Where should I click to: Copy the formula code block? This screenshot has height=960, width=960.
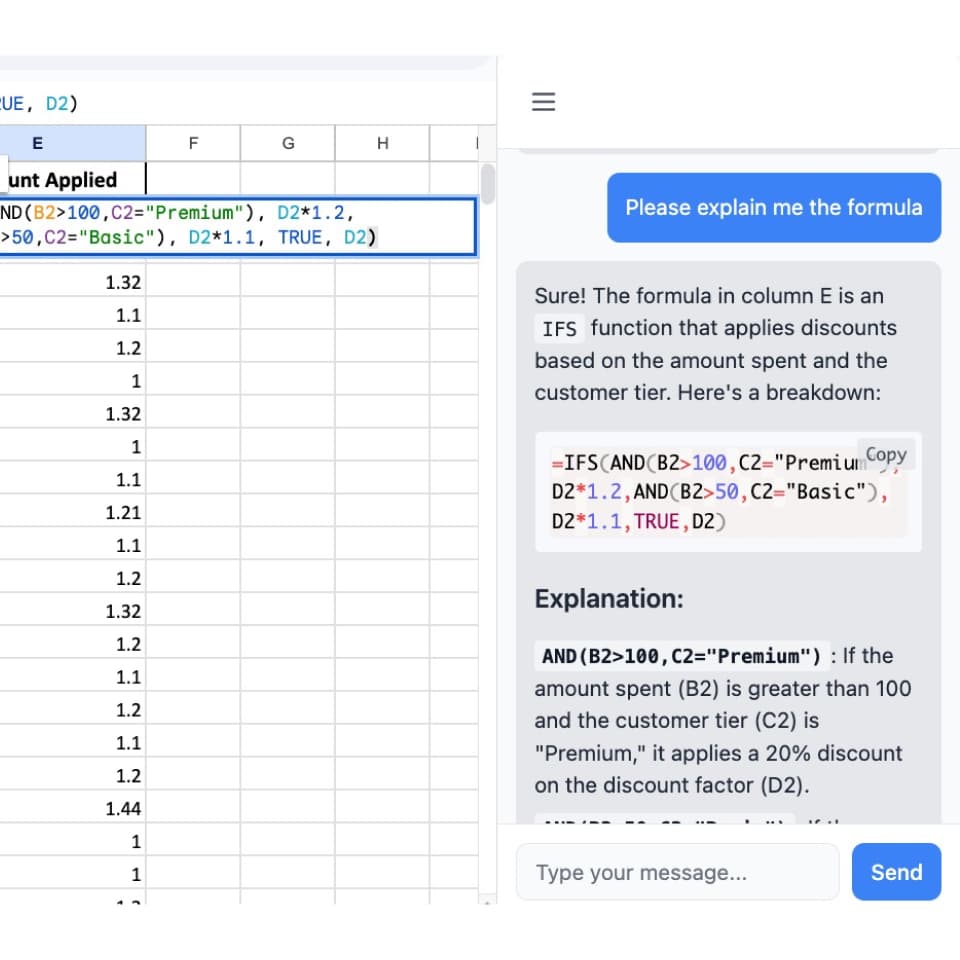(x=885, y=454)
